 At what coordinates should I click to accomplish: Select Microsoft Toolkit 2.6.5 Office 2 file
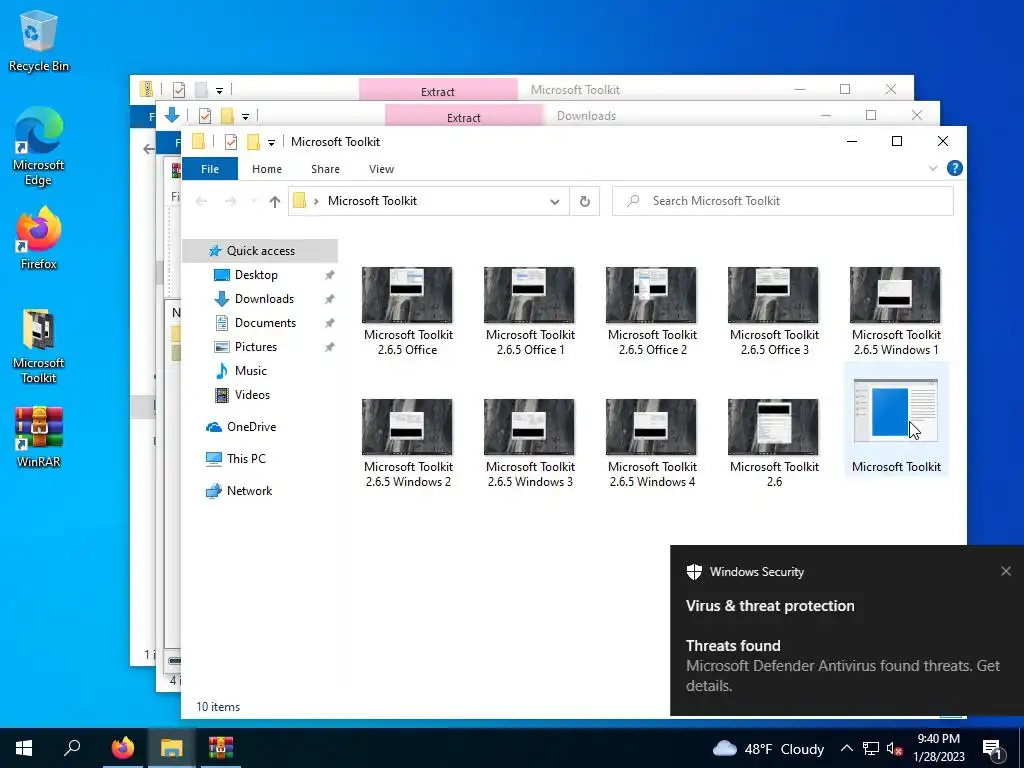[651, 311]
